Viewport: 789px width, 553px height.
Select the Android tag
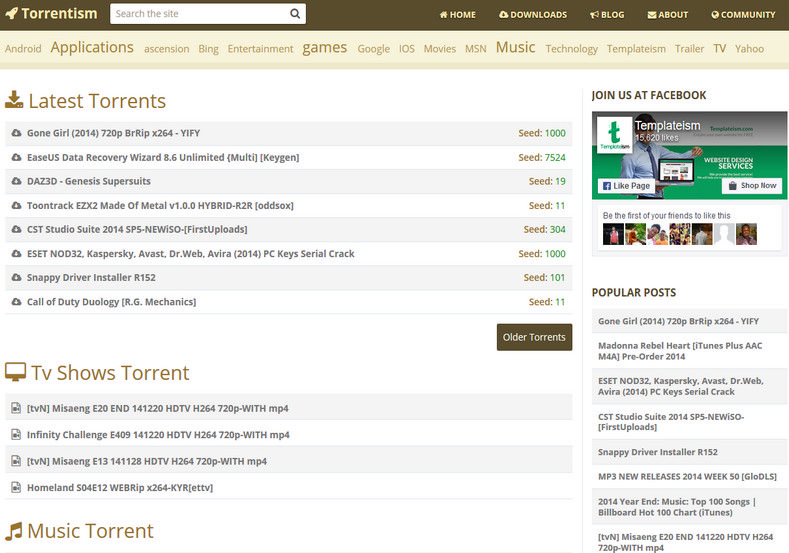tap(23, 49)
